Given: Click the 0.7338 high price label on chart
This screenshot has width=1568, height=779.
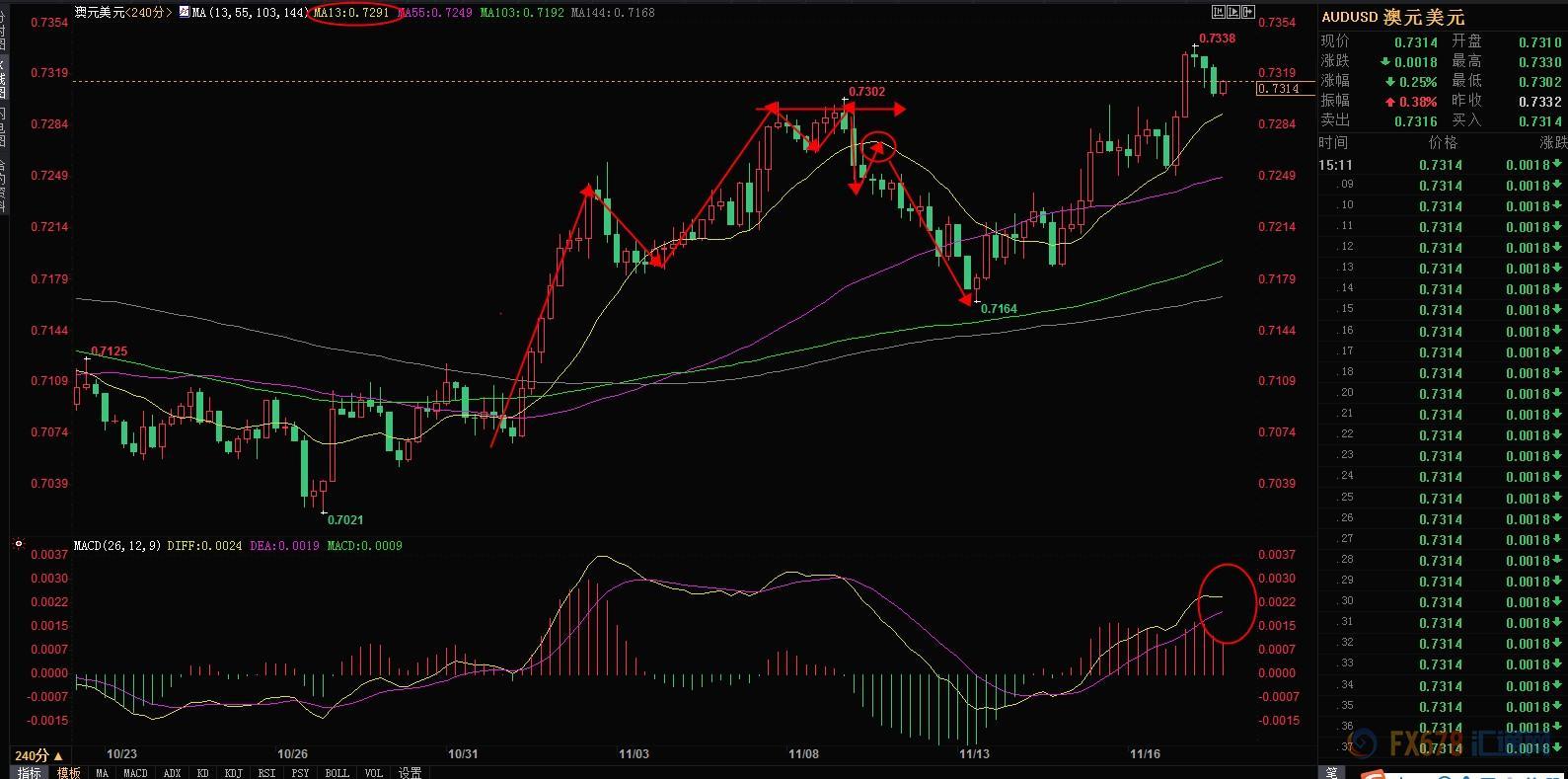Looking at the screenshot, I should [1217, 39].
